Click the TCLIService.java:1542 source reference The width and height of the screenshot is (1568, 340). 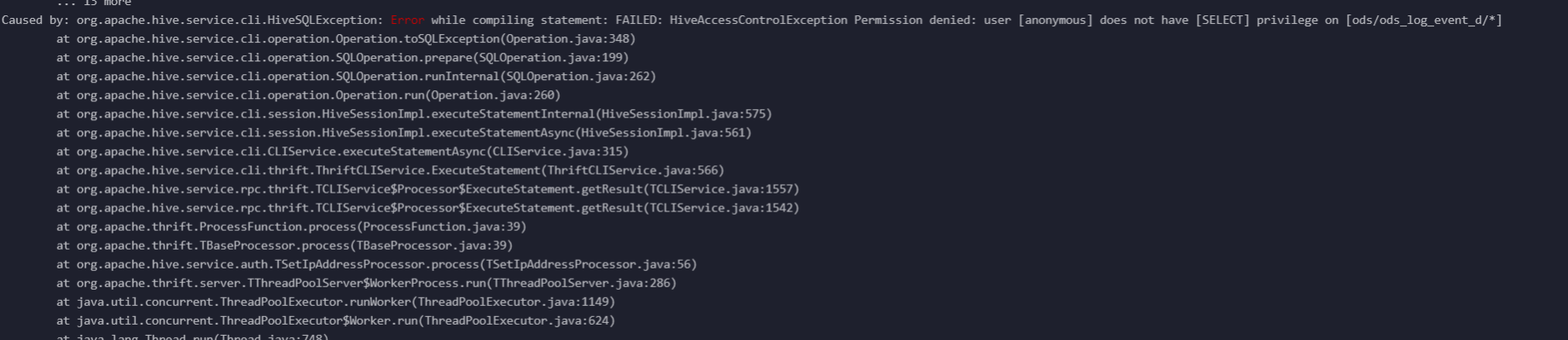click(x=721, y=207)
